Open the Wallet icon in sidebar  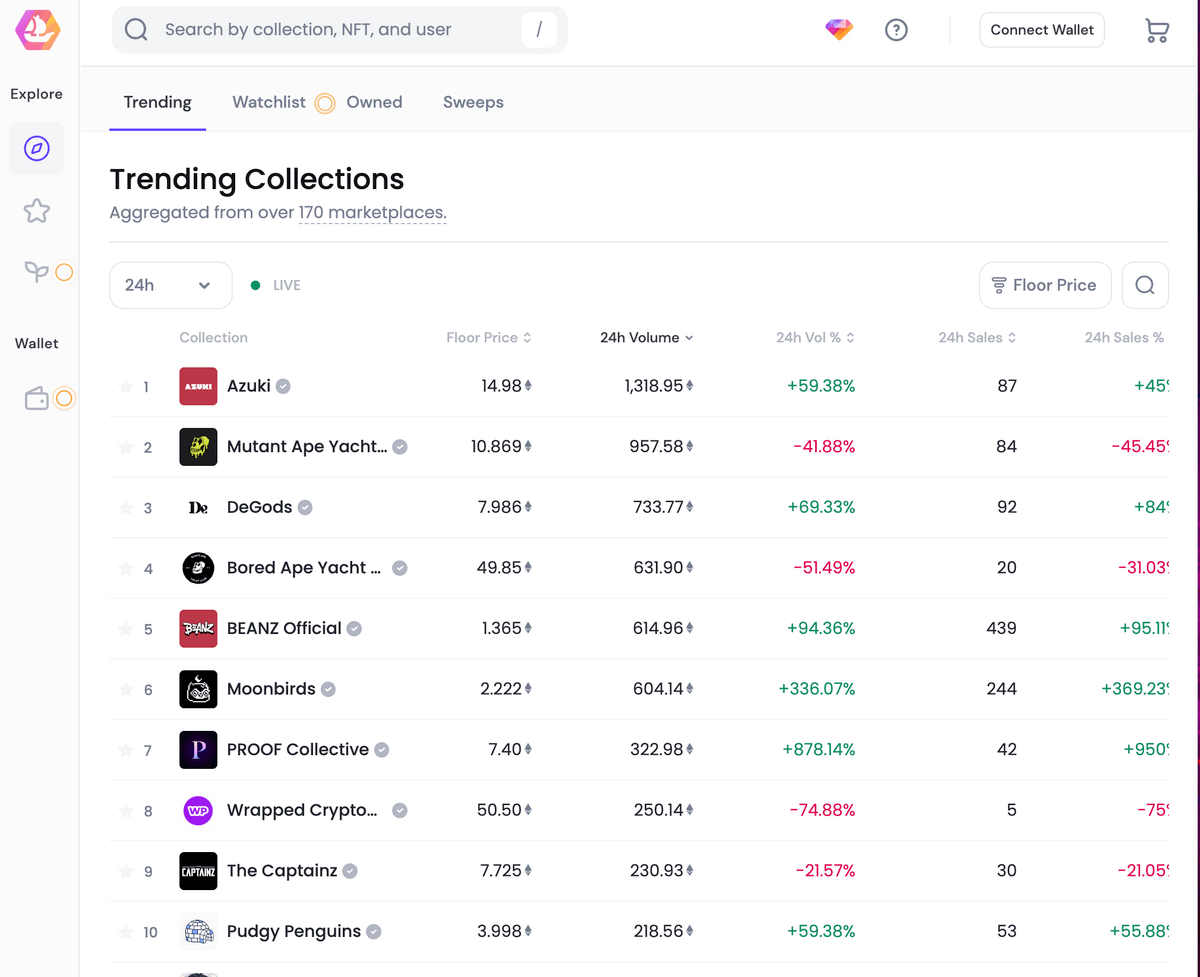tap(37, 399)
